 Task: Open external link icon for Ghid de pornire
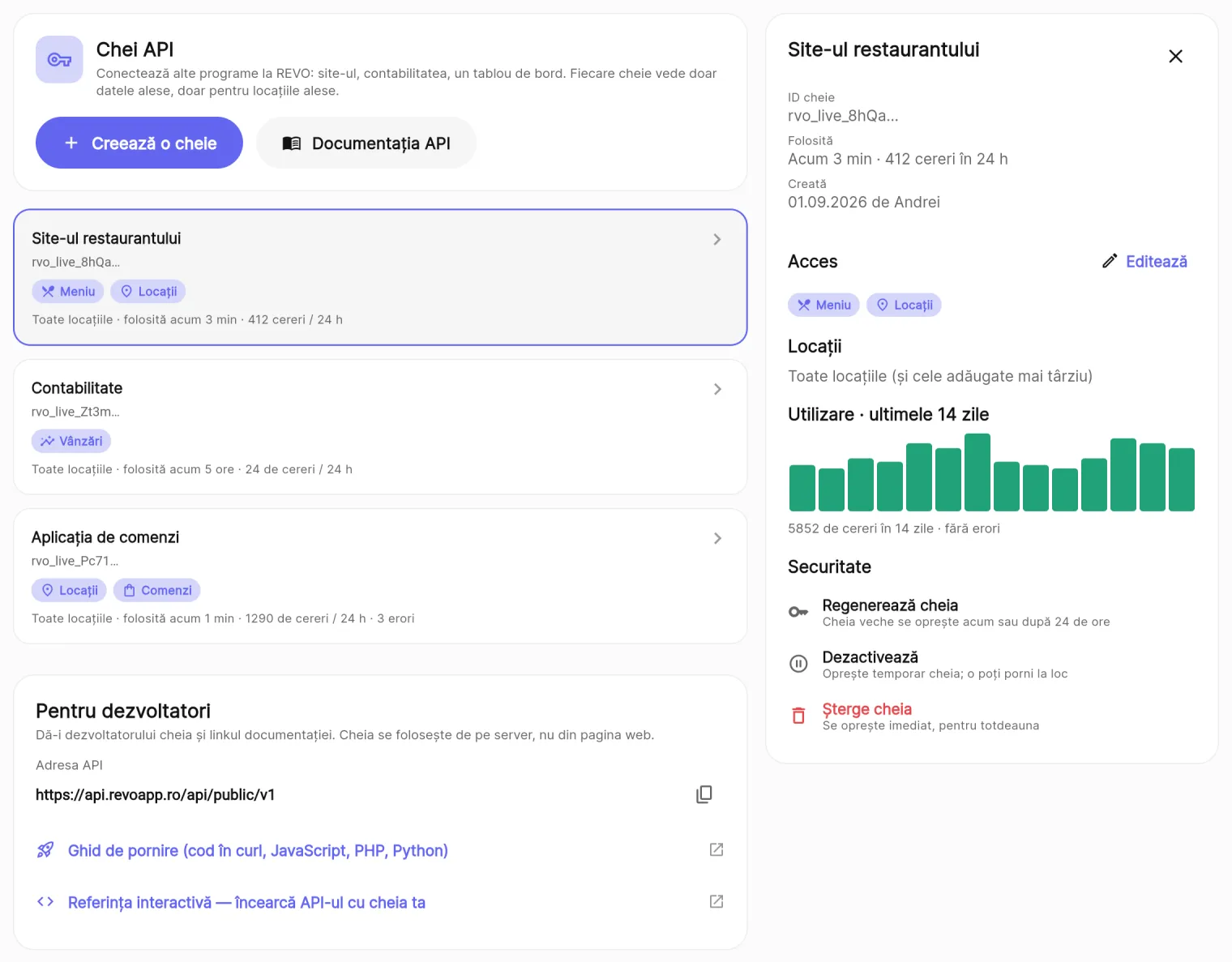717,849
